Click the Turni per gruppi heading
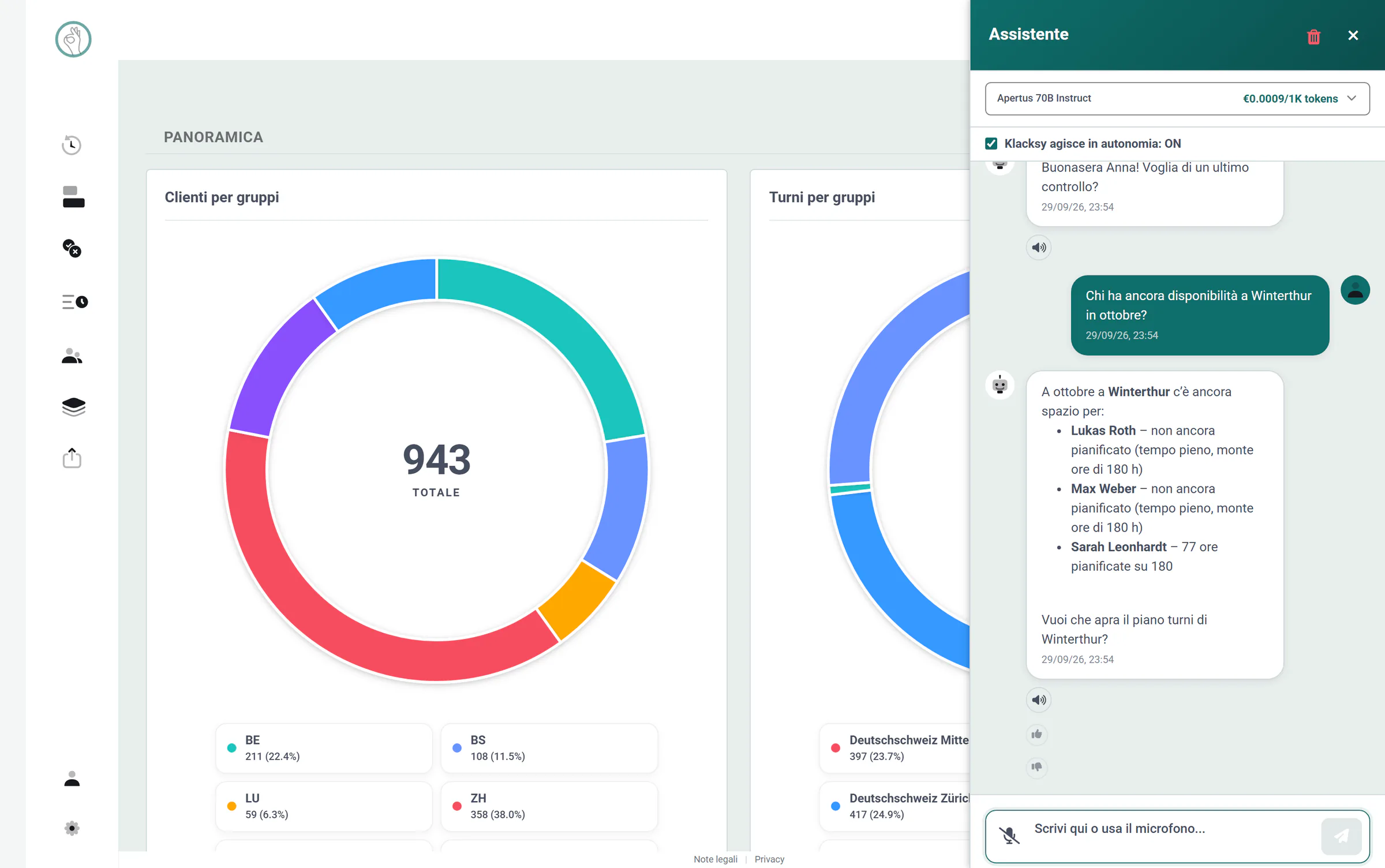Viewport: 1385px width, 868px height. [822, 197]
